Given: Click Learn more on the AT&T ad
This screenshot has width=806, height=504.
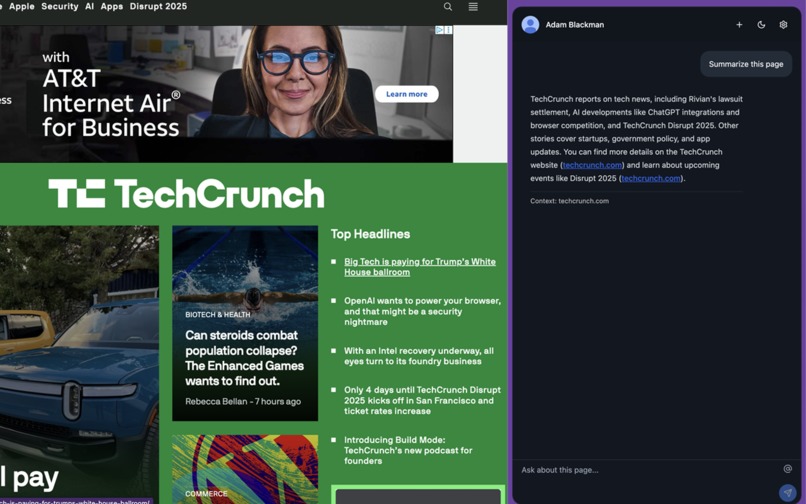Looking at the screenshot, I should (407, 94).
